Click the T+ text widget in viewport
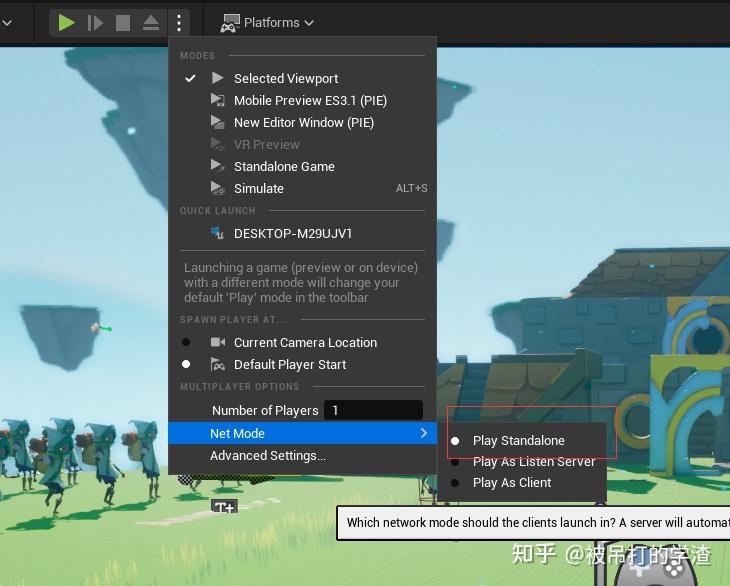 224,506
